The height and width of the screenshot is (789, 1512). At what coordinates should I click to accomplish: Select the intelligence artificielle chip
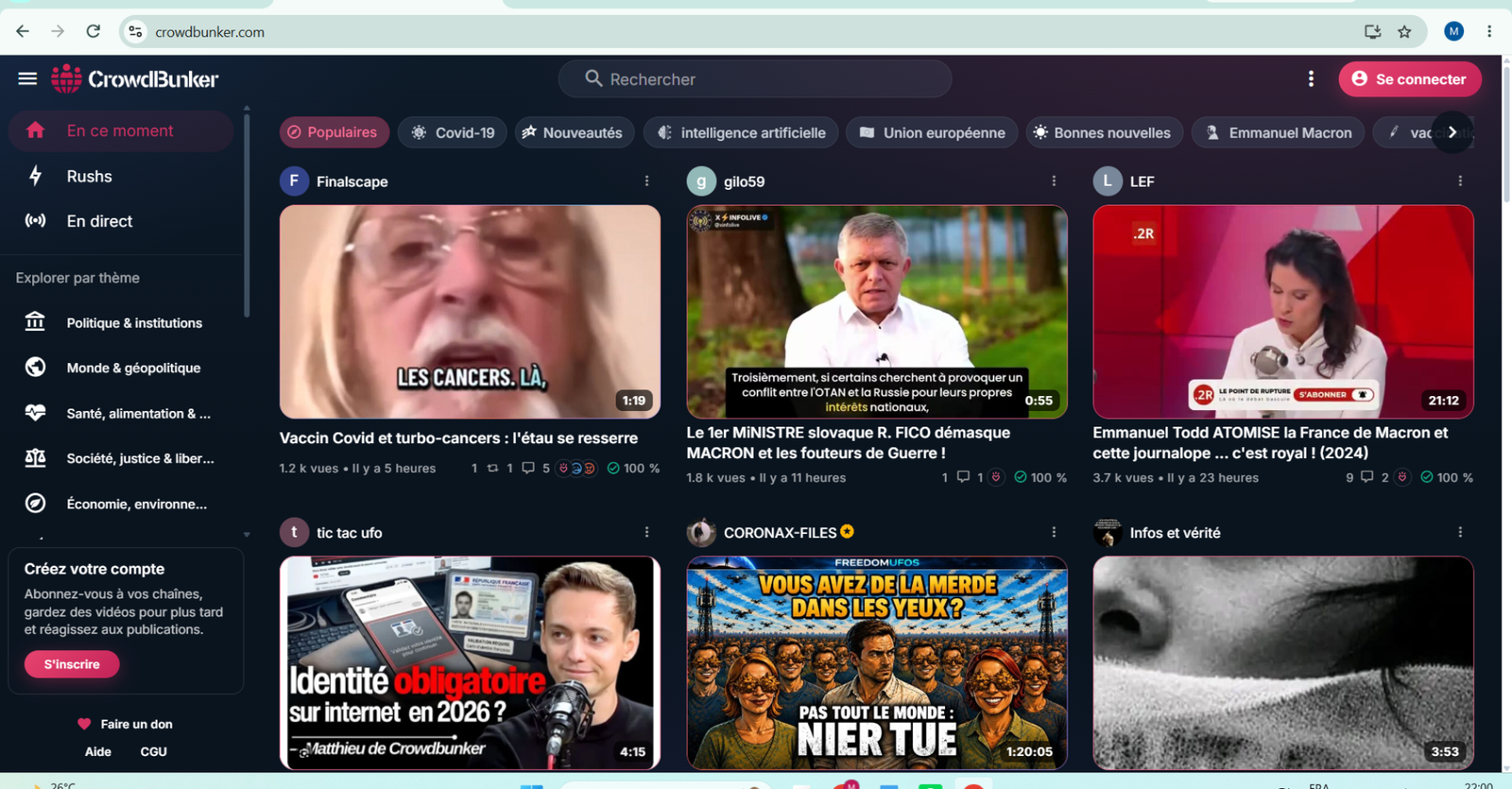coord(741,132)
